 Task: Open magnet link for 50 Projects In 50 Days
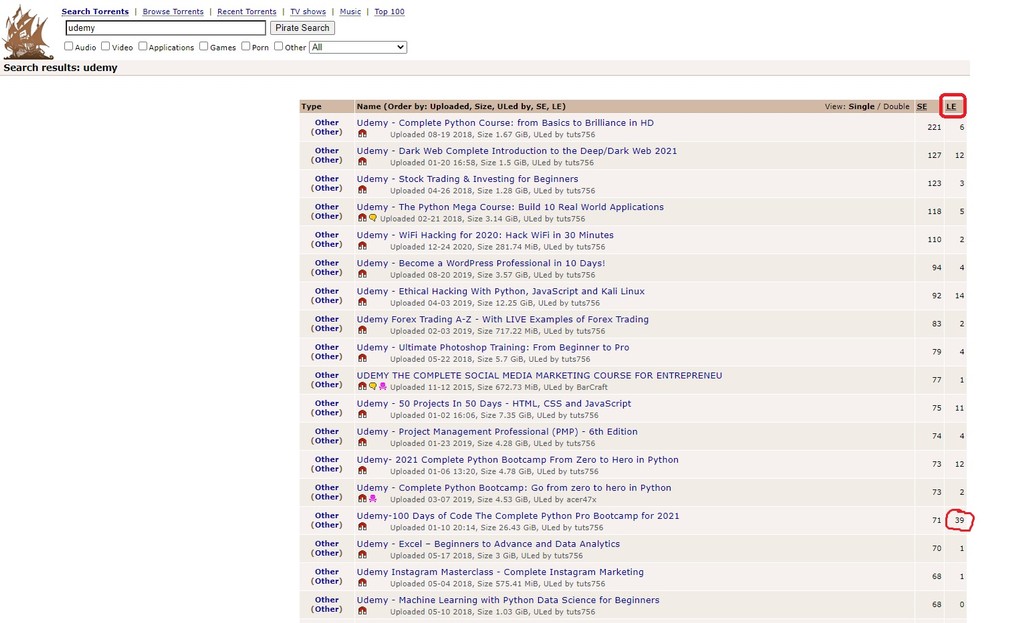tap(362, 415)
